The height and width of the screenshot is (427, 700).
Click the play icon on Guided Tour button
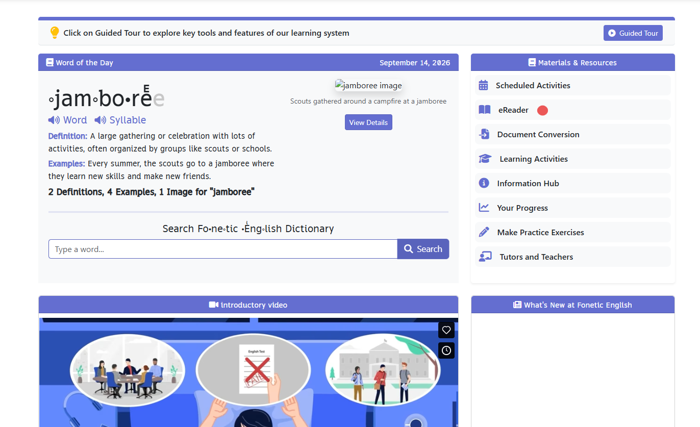612,33
